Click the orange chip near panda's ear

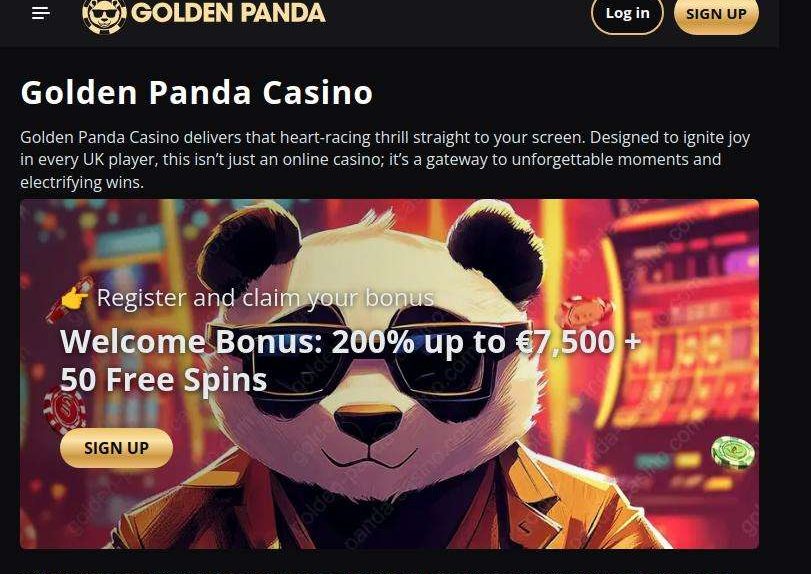tap(585, 312)
